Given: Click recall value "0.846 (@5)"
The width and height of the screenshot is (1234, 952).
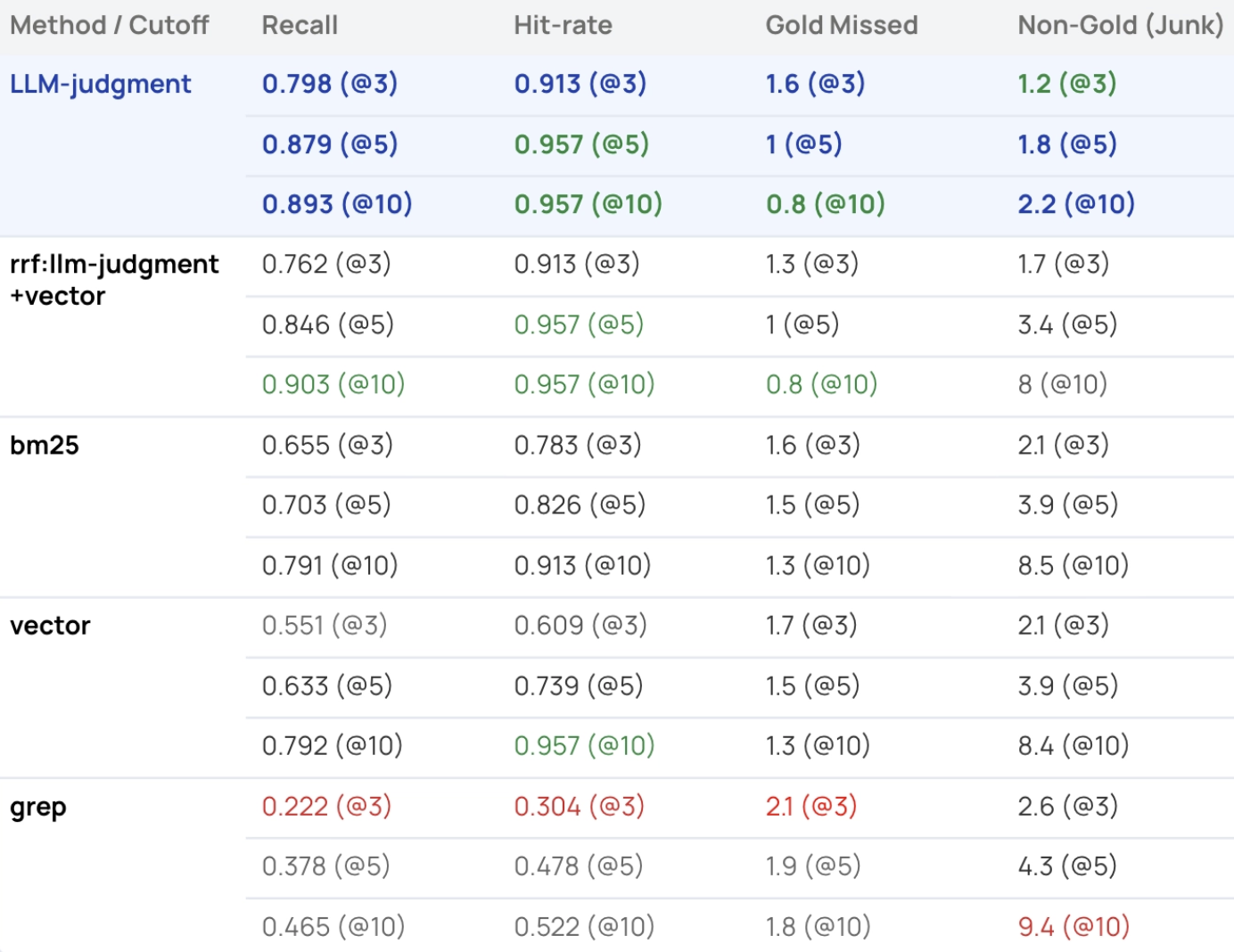Looking at the screenshot, I should pyautogui.click(x=328, y=324).
